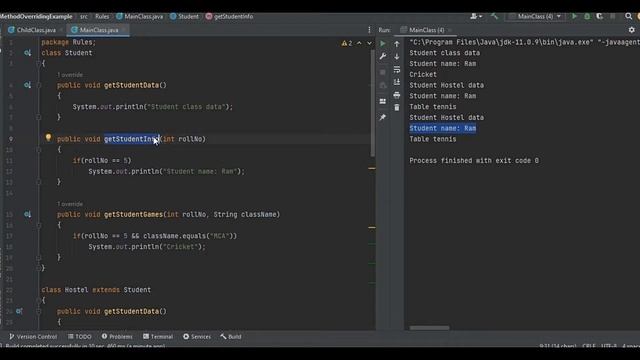Collapse class Student fold marker at line 3
Image resolution: width=640 pixels, height=360 pixels.
(x=39, y=64)
